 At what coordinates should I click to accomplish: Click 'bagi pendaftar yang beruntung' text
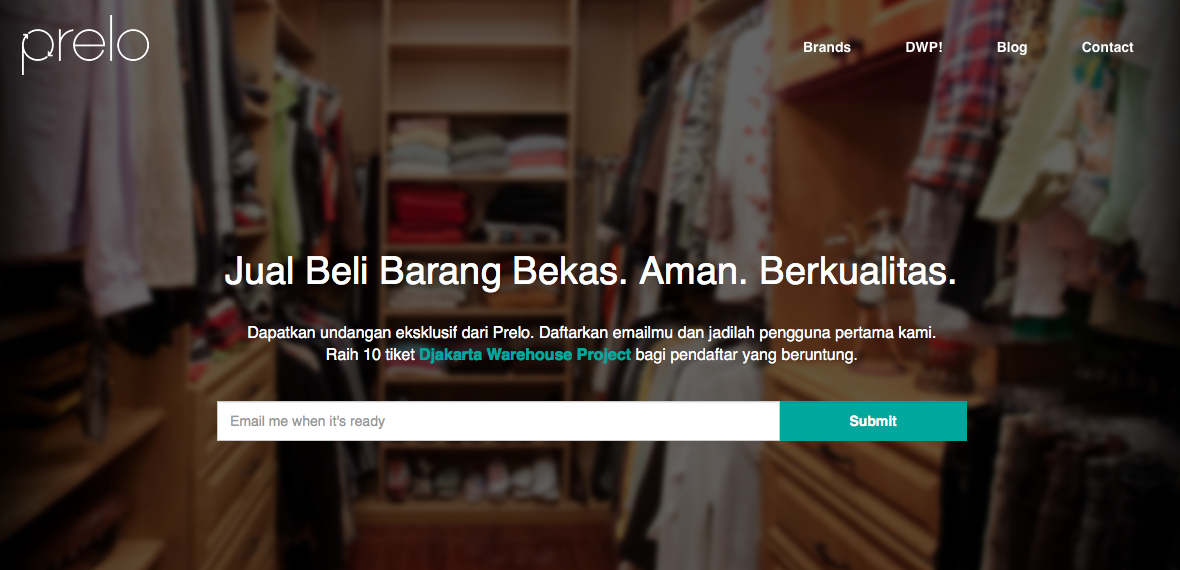[x=747, y=355]
